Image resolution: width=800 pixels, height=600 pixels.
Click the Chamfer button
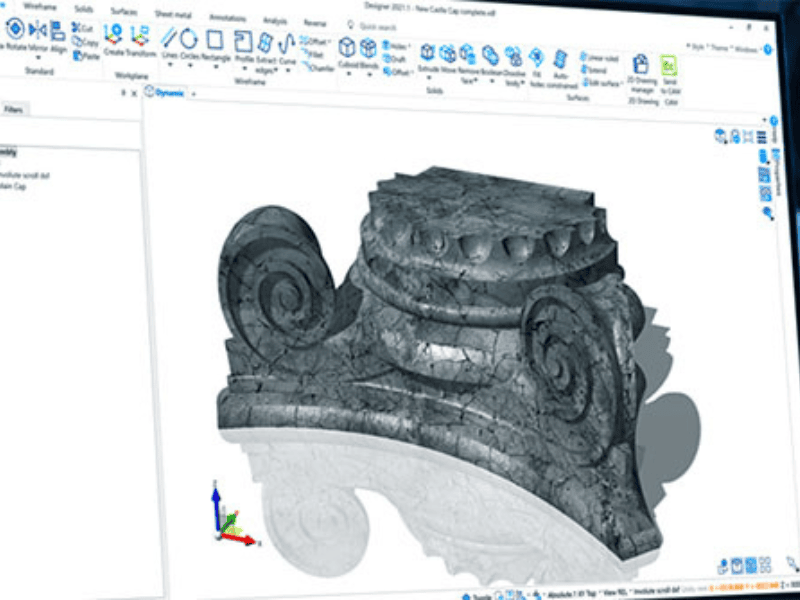321,67
